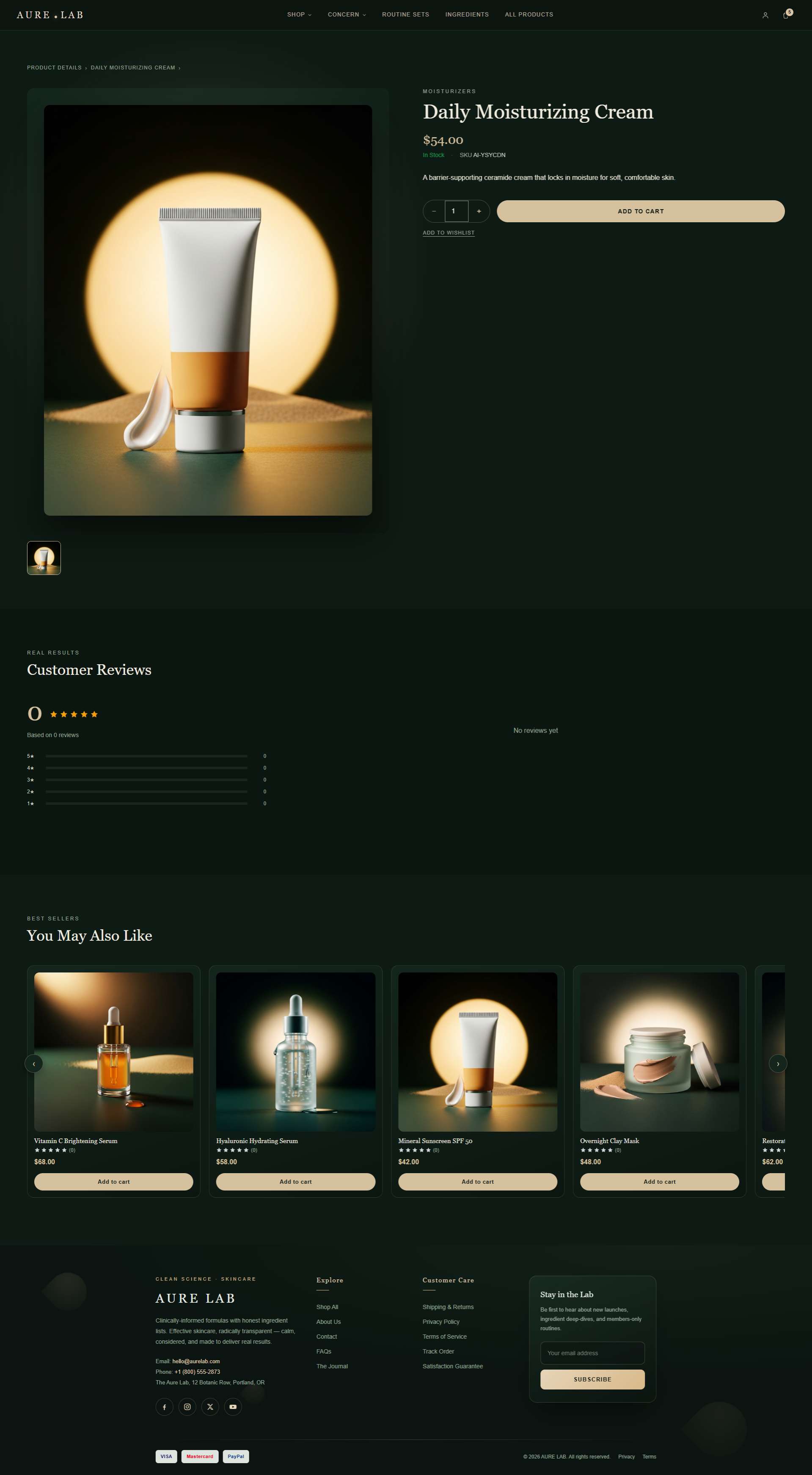The width and height of the screenshot is (812, 1475).
Task: Click the main product image
Action: pos(208,310)
